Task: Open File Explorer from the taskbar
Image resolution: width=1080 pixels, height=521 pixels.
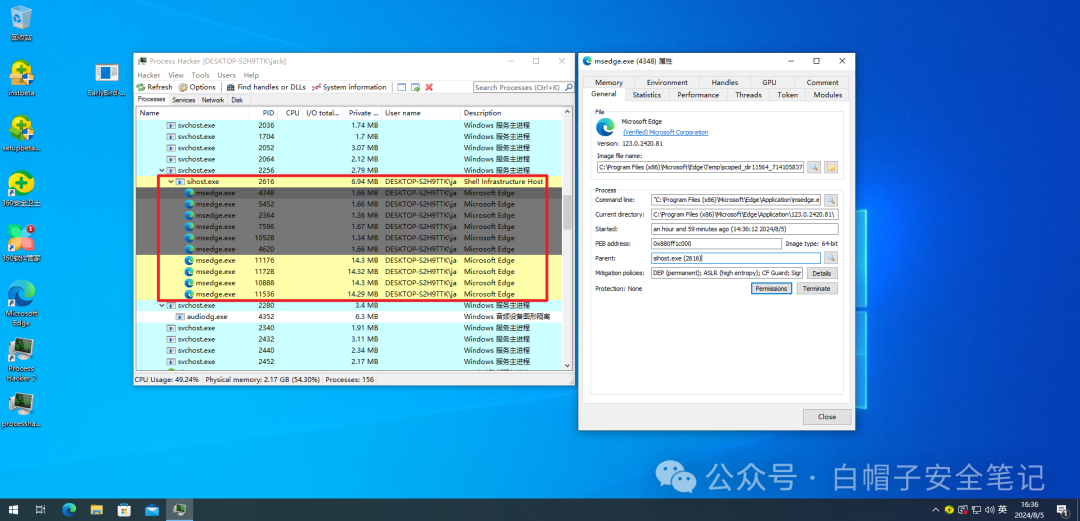Action: [x=96, y=510]
